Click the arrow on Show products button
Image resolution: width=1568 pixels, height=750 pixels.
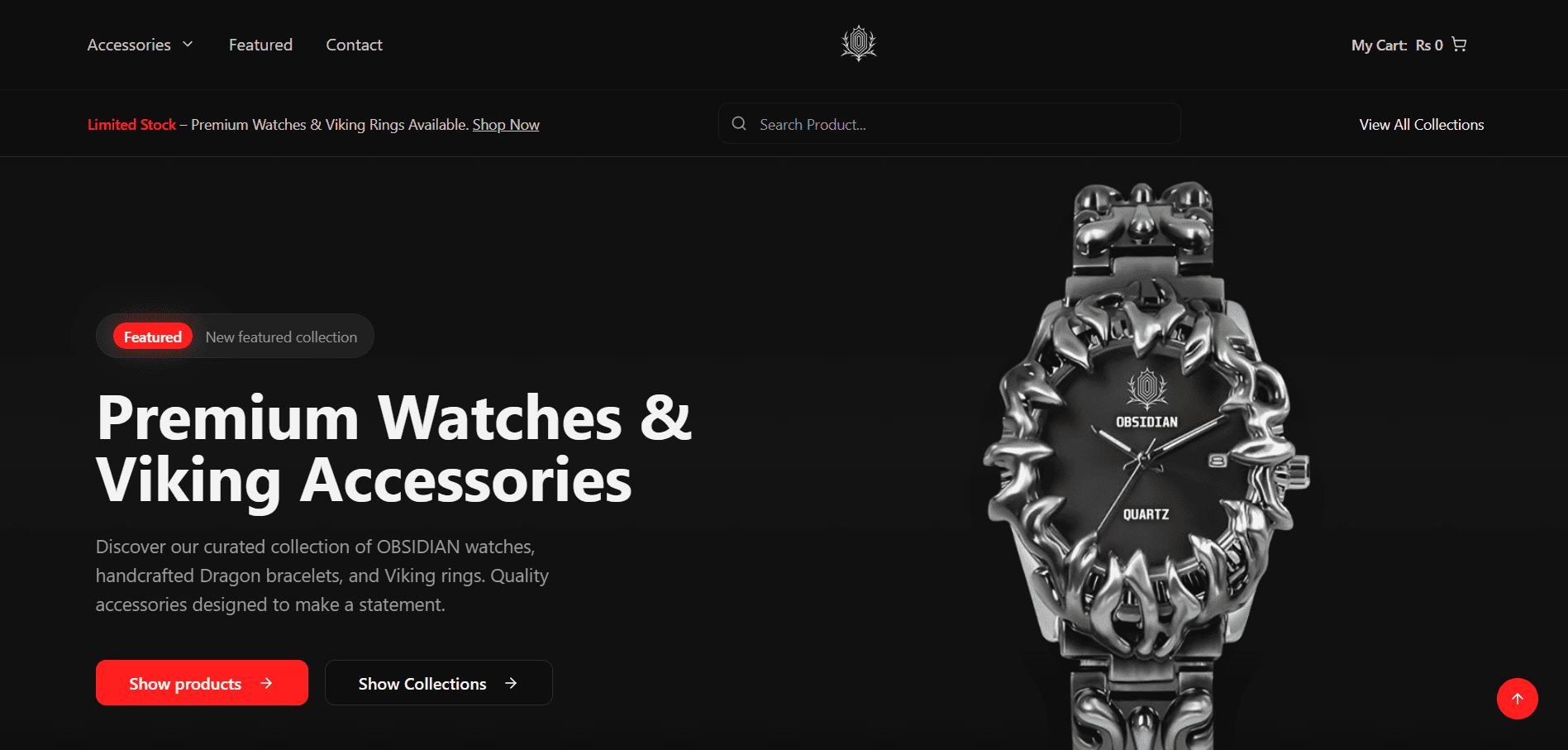266,683
